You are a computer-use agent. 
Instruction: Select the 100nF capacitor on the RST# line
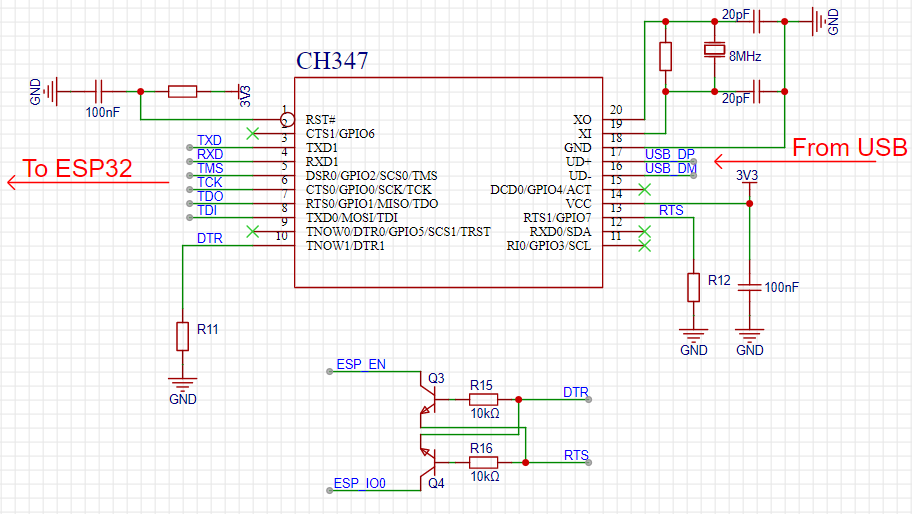pos(99,92)
